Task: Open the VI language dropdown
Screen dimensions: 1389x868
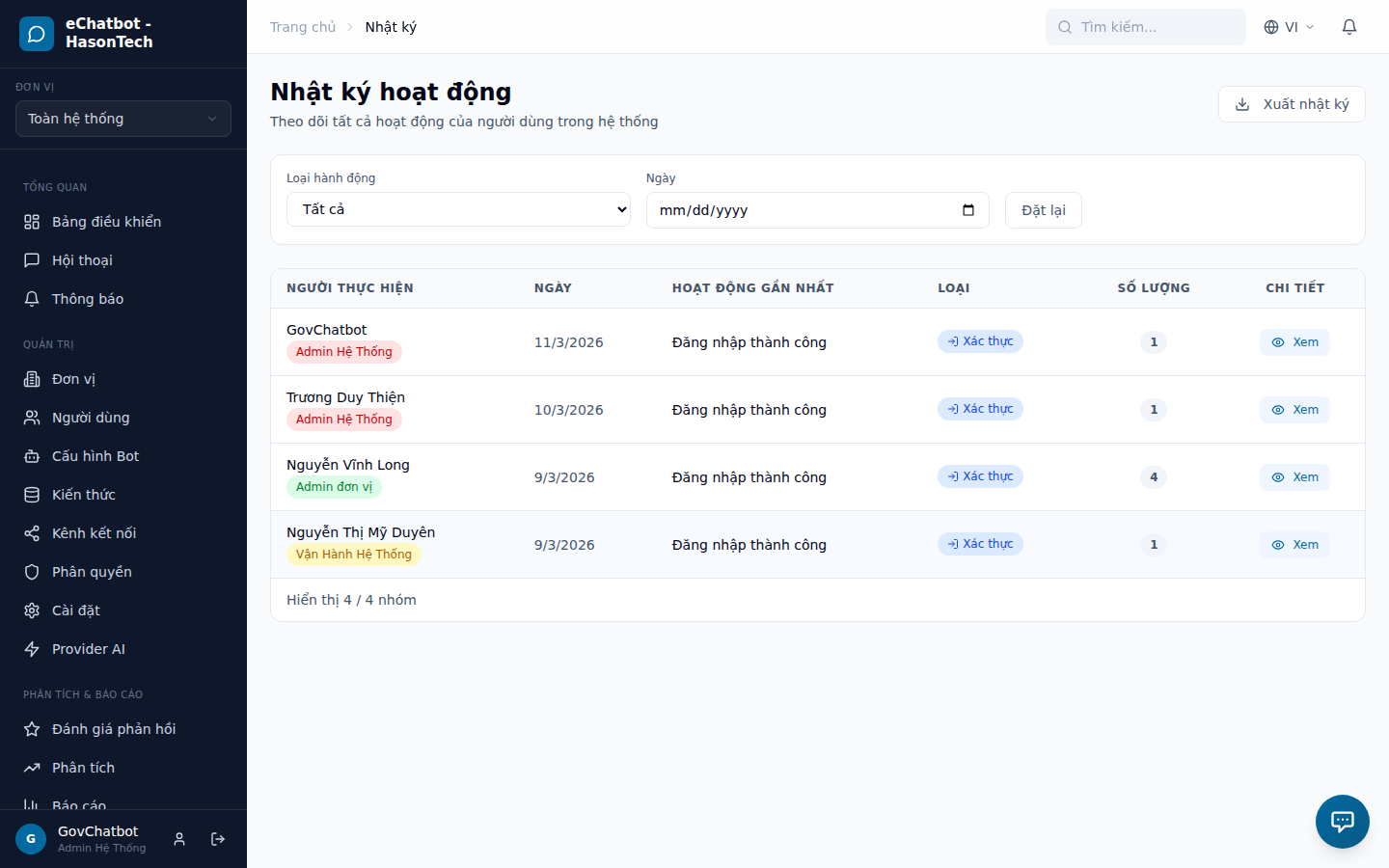Action: (x=1289, y=26)
